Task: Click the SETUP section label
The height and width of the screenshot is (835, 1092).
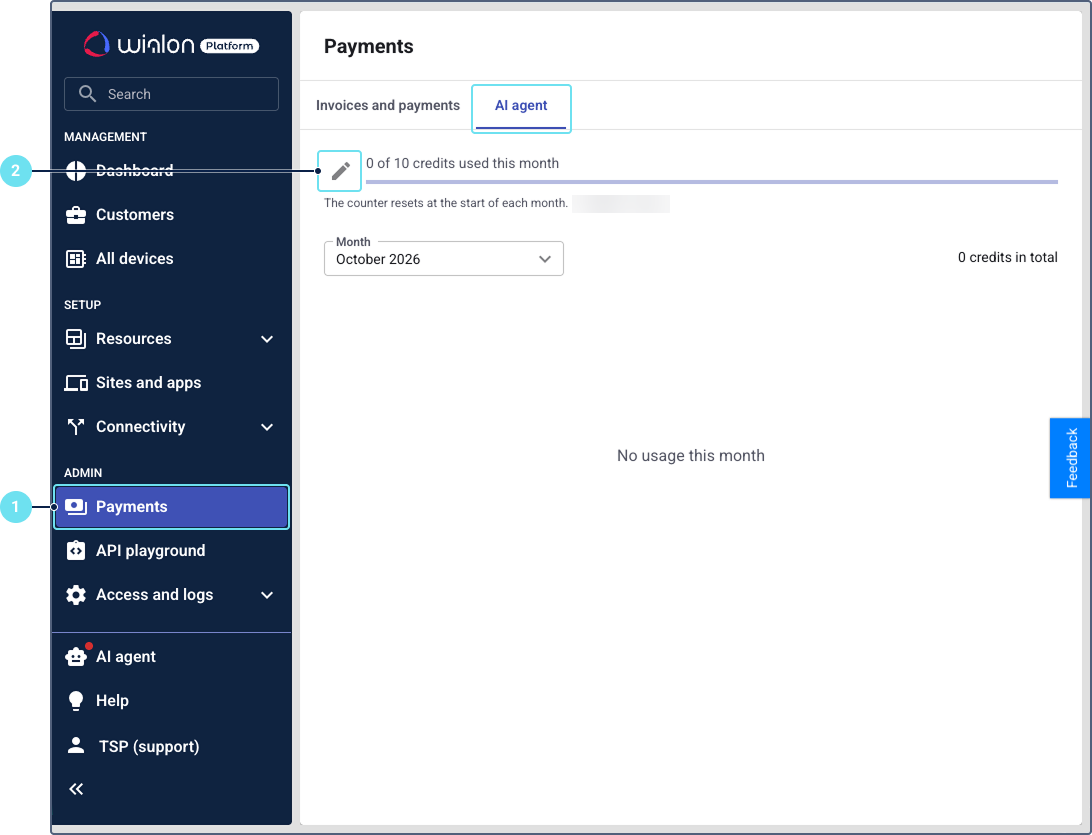Action: coord(82,304)
